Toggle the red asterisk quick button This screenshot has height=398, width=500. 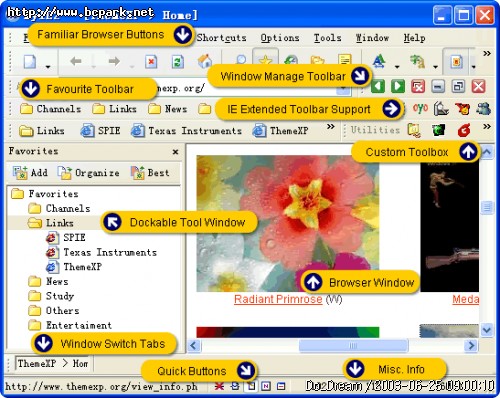pyautogui.click(x=219, y=386)
